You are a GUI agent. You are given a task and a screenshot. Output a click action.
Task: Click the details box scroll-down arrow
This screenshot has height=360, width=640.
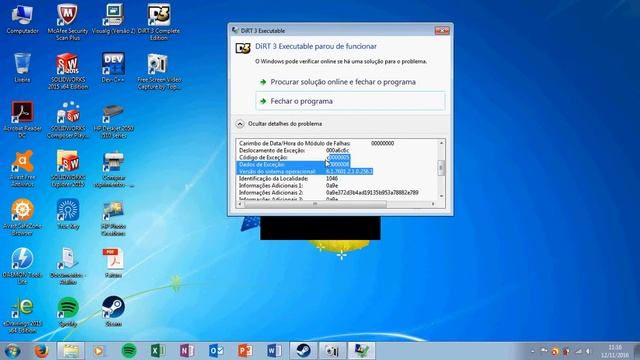click(441, 196)
